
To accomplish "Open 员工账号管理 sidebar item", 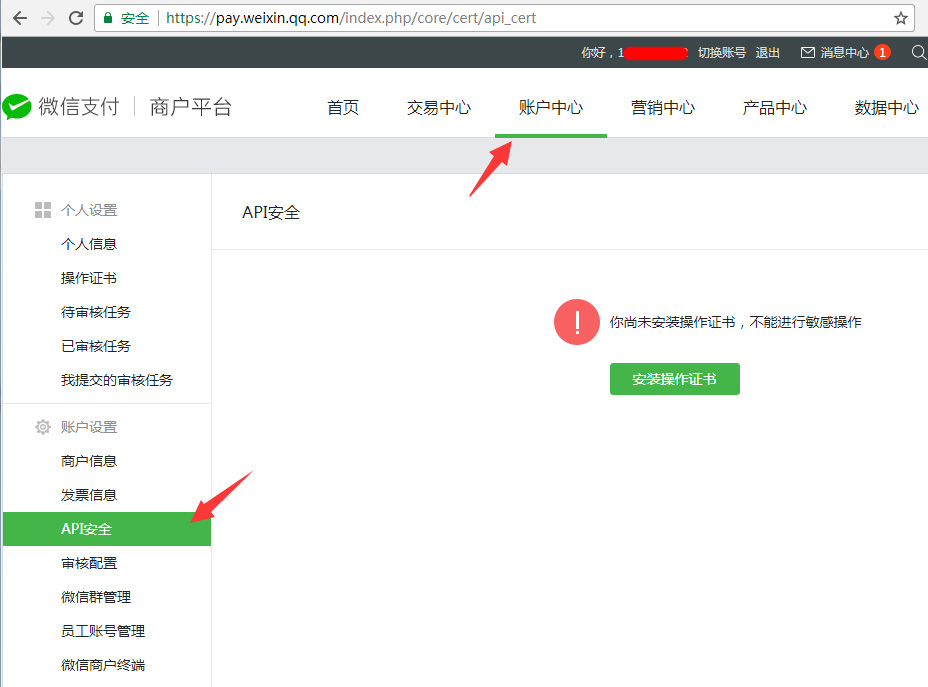I will [103, 631].
